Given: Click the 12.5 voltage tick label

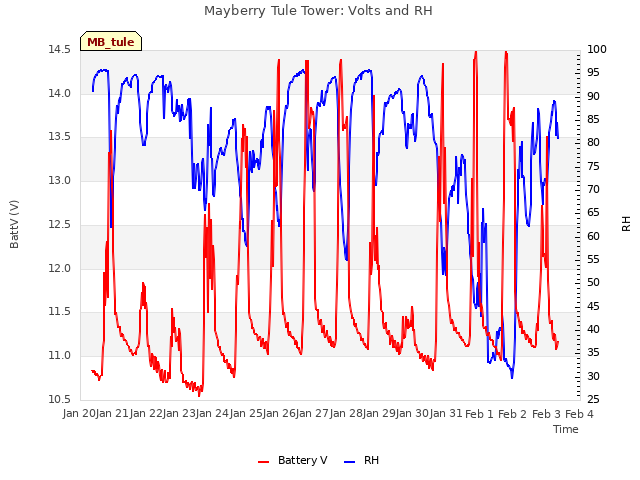Looking at the screenshot, I should [60, 224].
